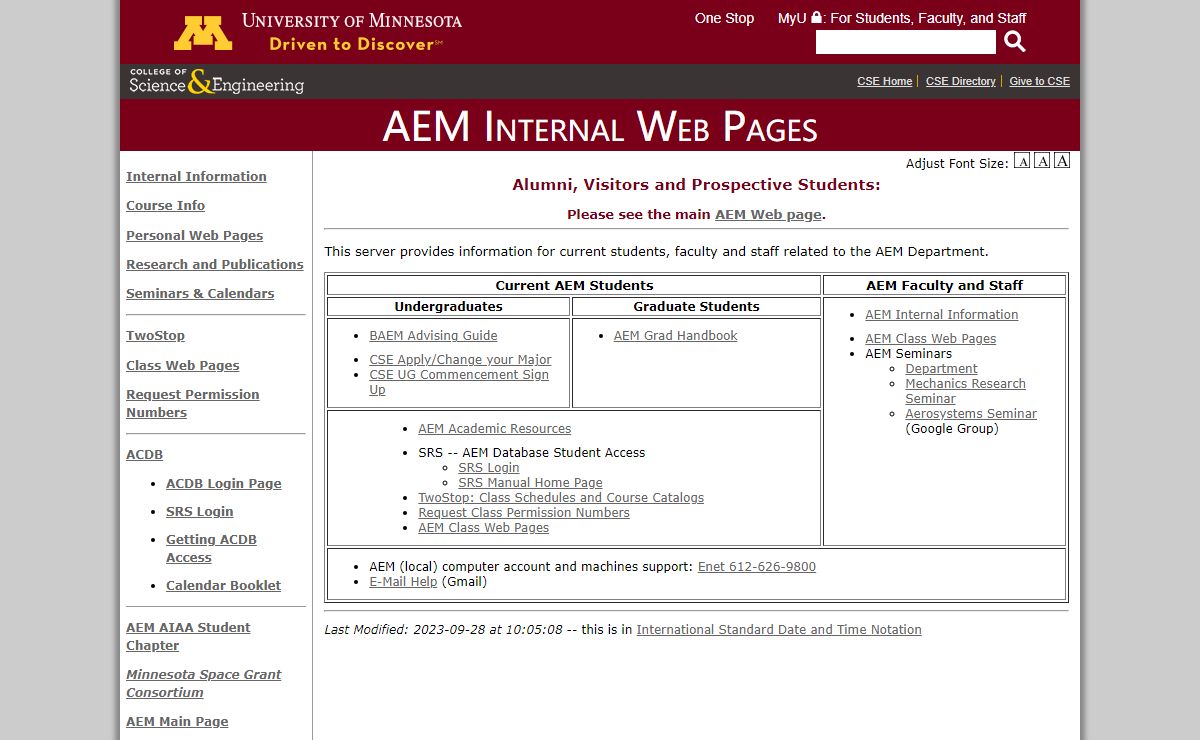The width and height of the screenshot is (1200, 740).
Task: Click the search magnifier icon
Action: 1015,41
